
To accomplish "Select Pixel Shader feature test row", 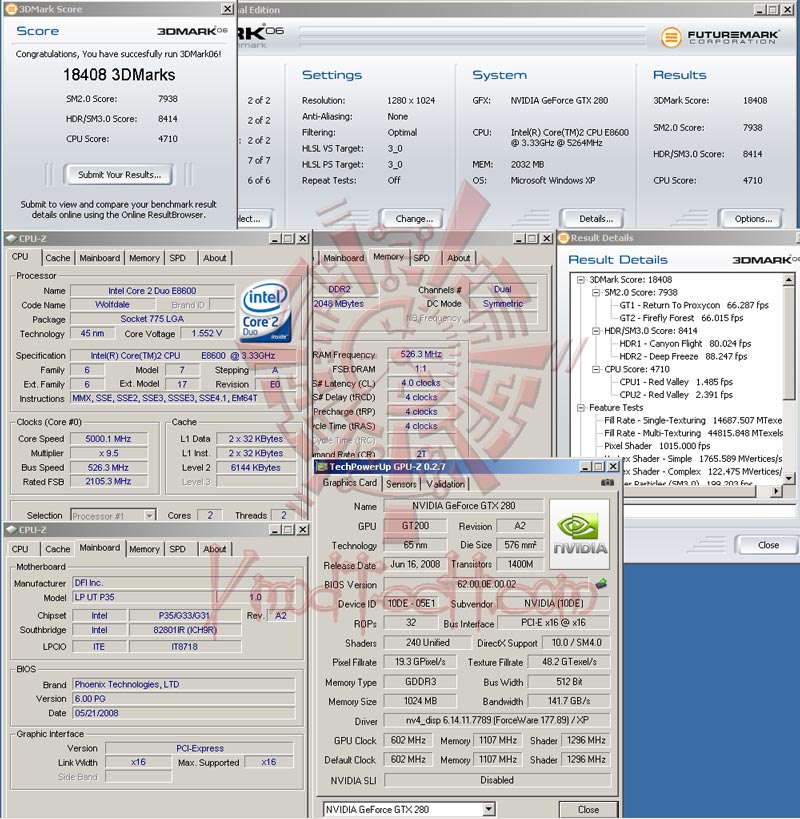I will click(657, 446).
